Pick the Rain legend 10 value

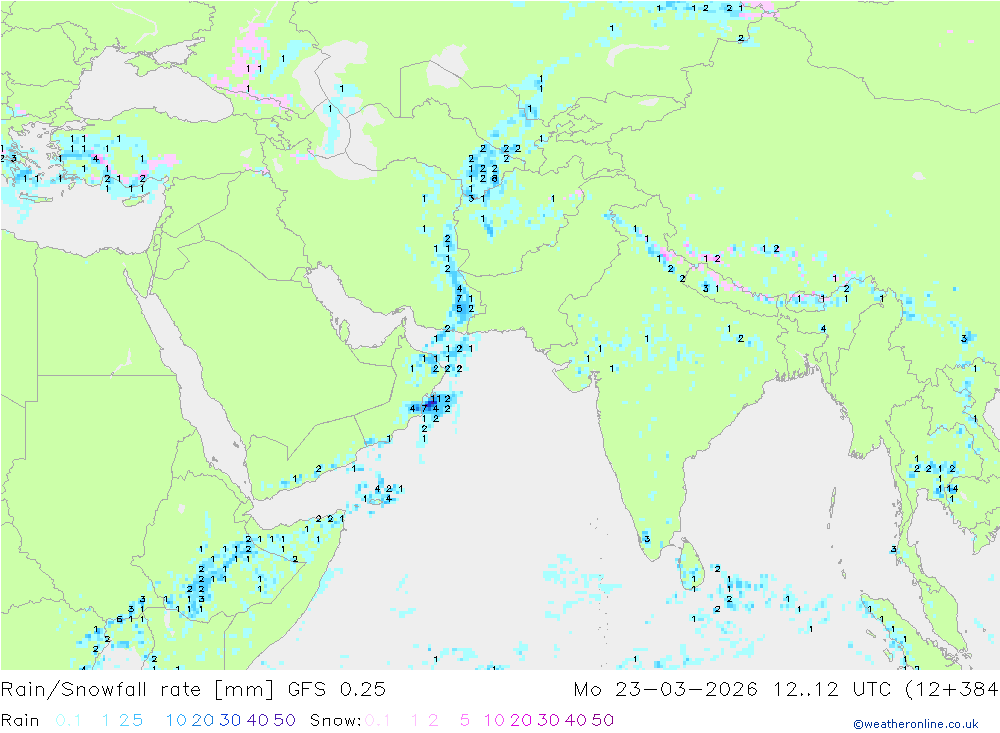176,720
